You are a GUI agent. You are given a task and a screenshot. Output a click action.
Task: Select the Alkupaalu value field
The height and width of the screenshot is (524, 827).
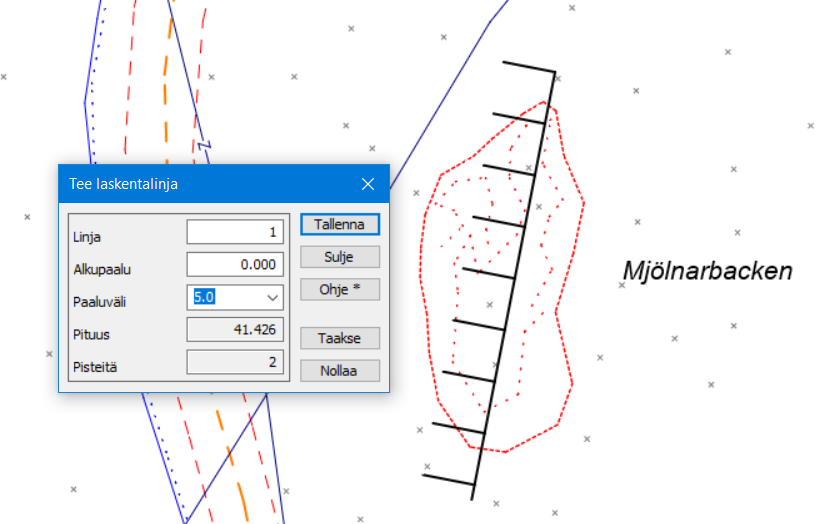click(235, 264)
